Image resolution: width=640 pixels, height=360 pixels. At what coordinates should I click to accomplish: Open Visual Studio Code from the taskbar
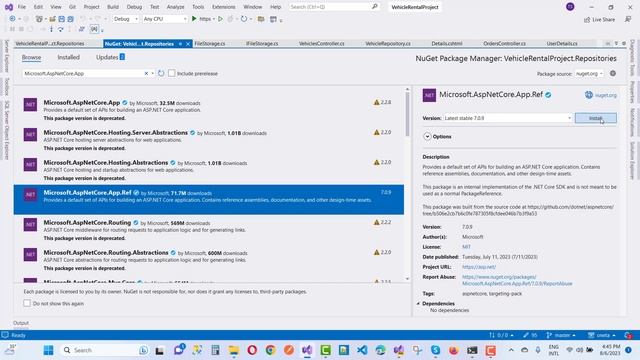point(362,350)
